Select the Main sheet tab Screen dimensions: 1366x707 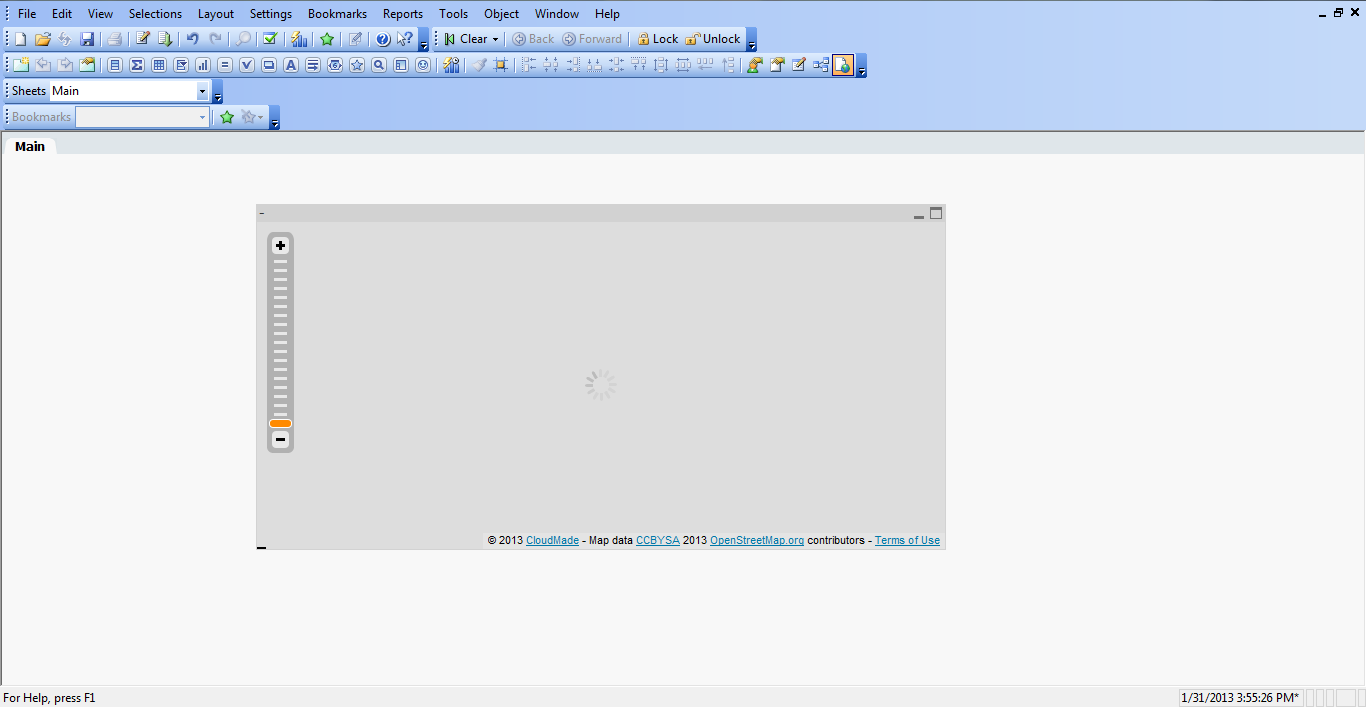30,146
